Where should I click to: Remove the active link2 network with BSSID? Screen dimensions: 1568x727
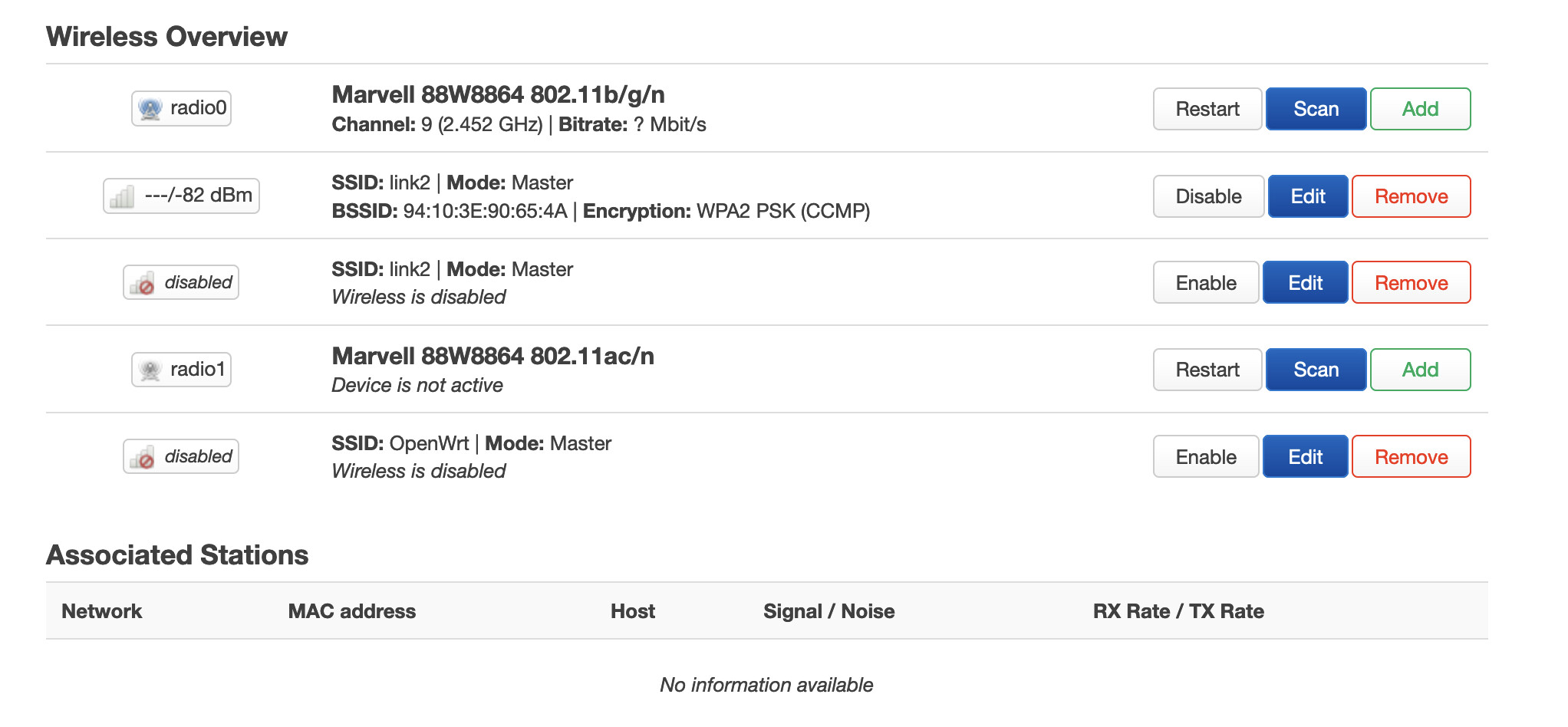[x=1411, y=196]
